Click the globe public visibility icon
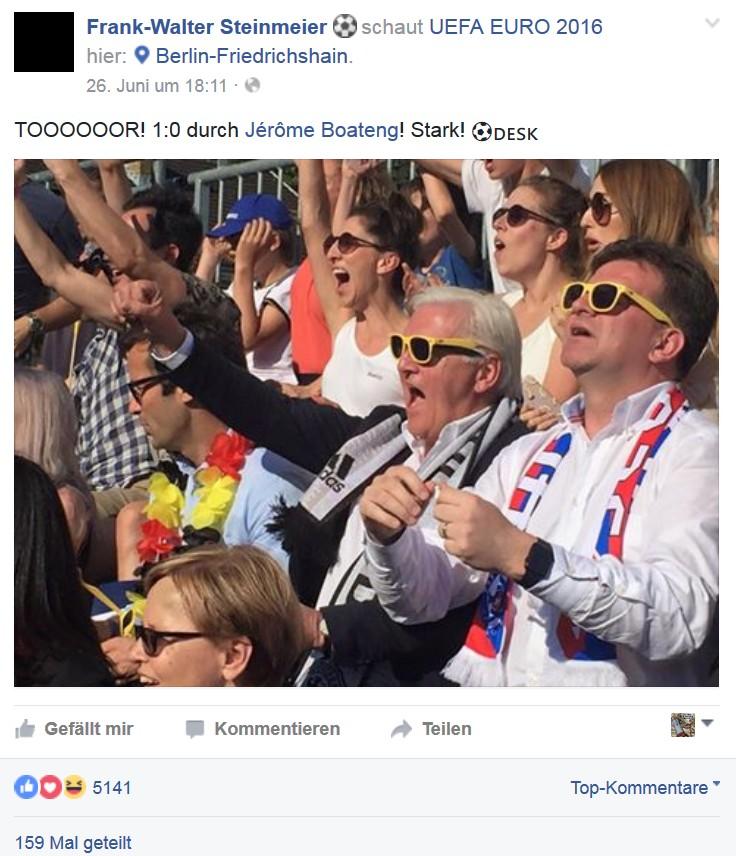The image size is (736, 856). tap(252, 85)
